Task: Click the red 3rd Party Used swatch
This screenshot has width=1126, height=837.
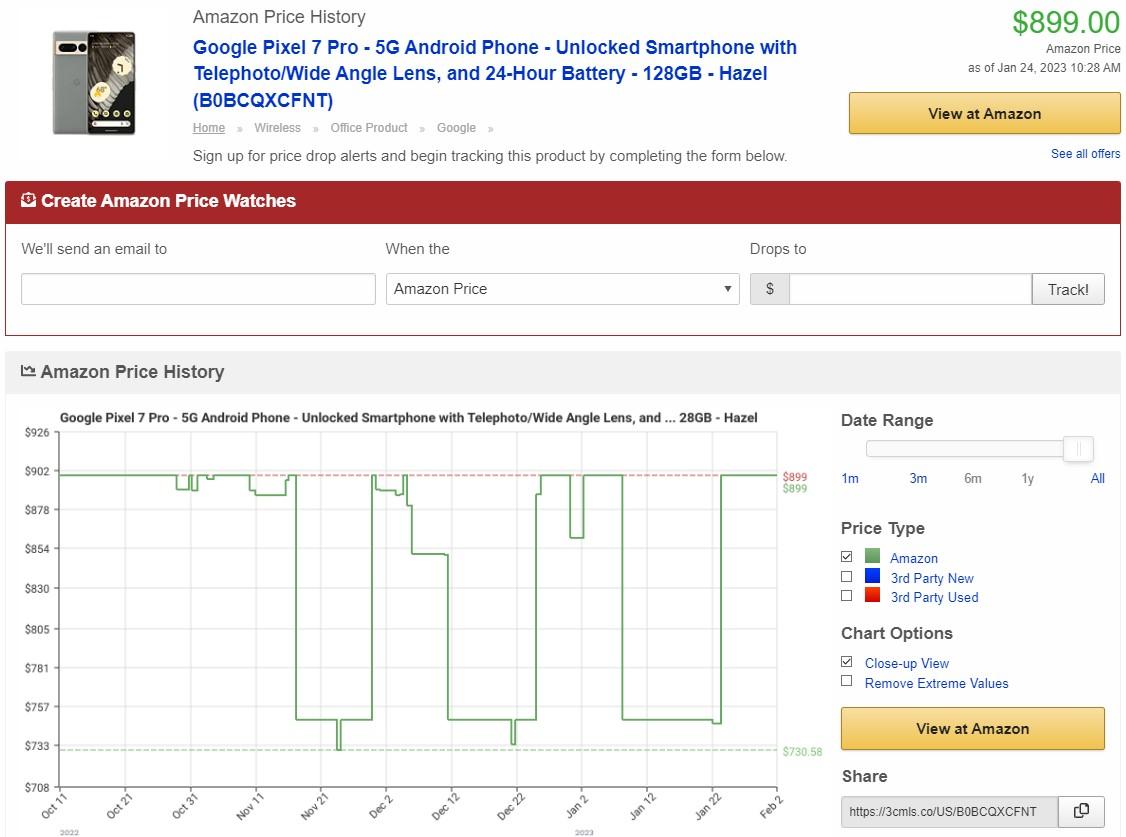Action: pos(872,596)
